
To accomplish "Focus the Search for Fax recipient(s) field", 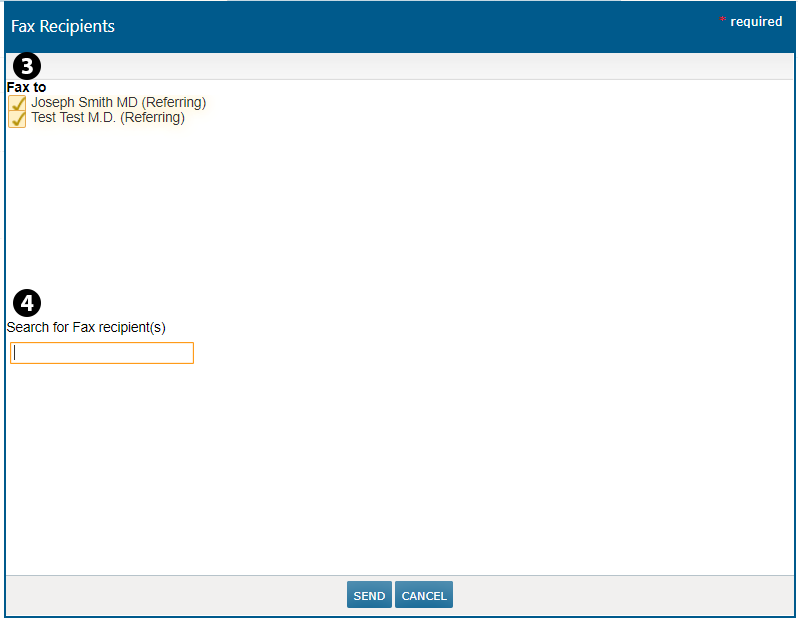I will [x=102, y=353].
